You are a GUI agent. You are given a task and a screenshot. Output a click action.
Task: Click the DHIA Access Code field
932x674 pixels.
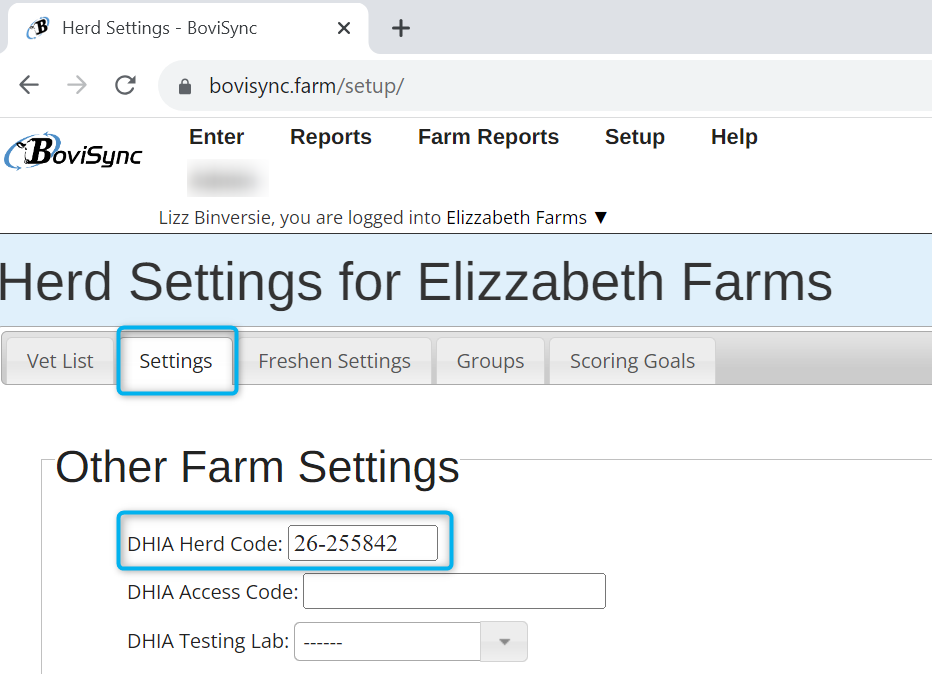tap(454, 591)
